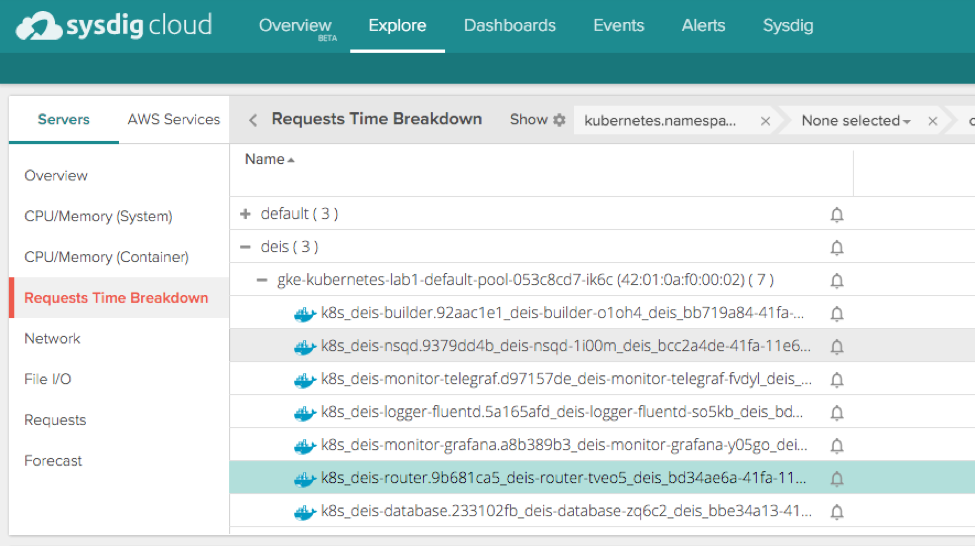The image size is (975, 546).
Task: Click docker icon of deis-router container
Action: [x=305, y=479]
